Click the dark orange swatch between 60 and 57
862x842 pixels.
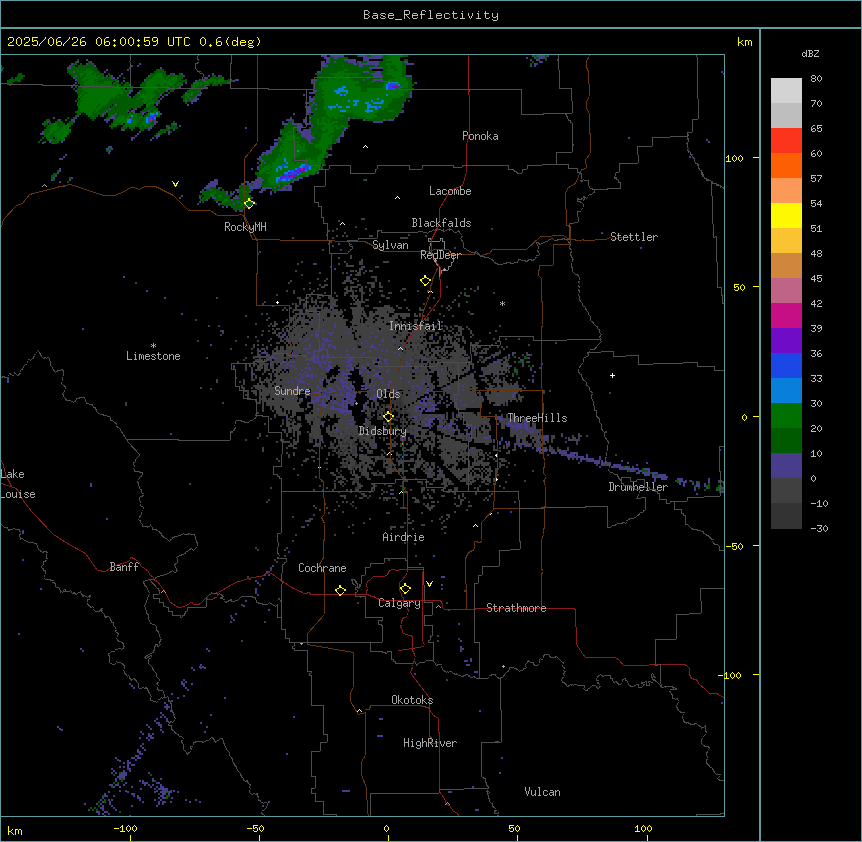(786, 165)
